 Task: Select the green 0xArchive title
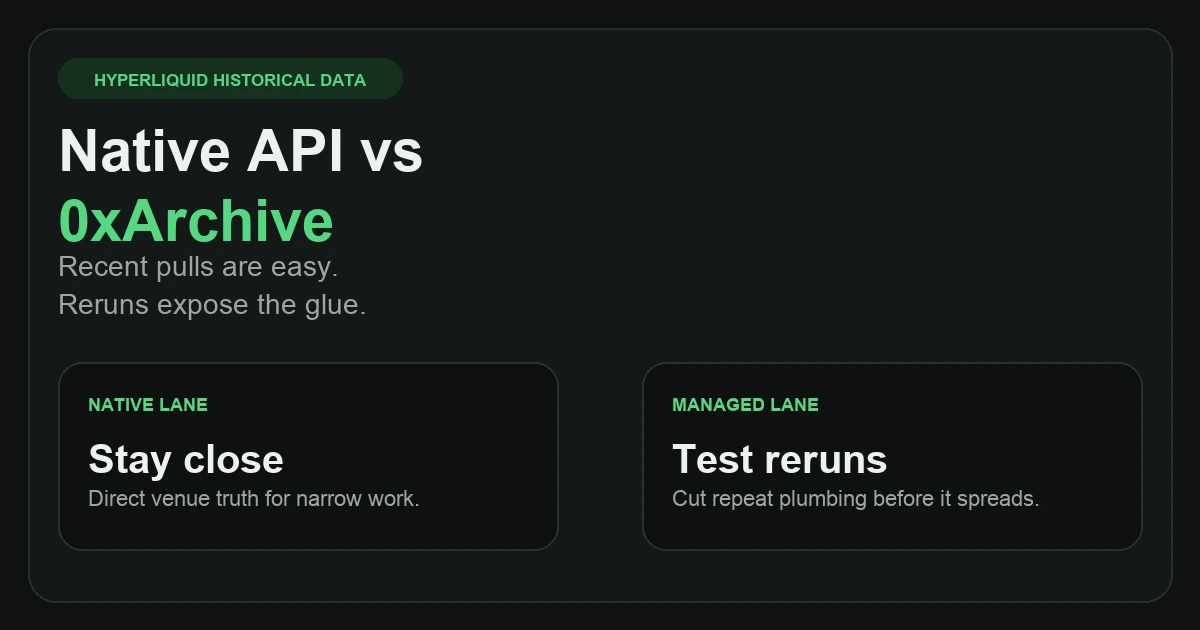click(196, 221)
